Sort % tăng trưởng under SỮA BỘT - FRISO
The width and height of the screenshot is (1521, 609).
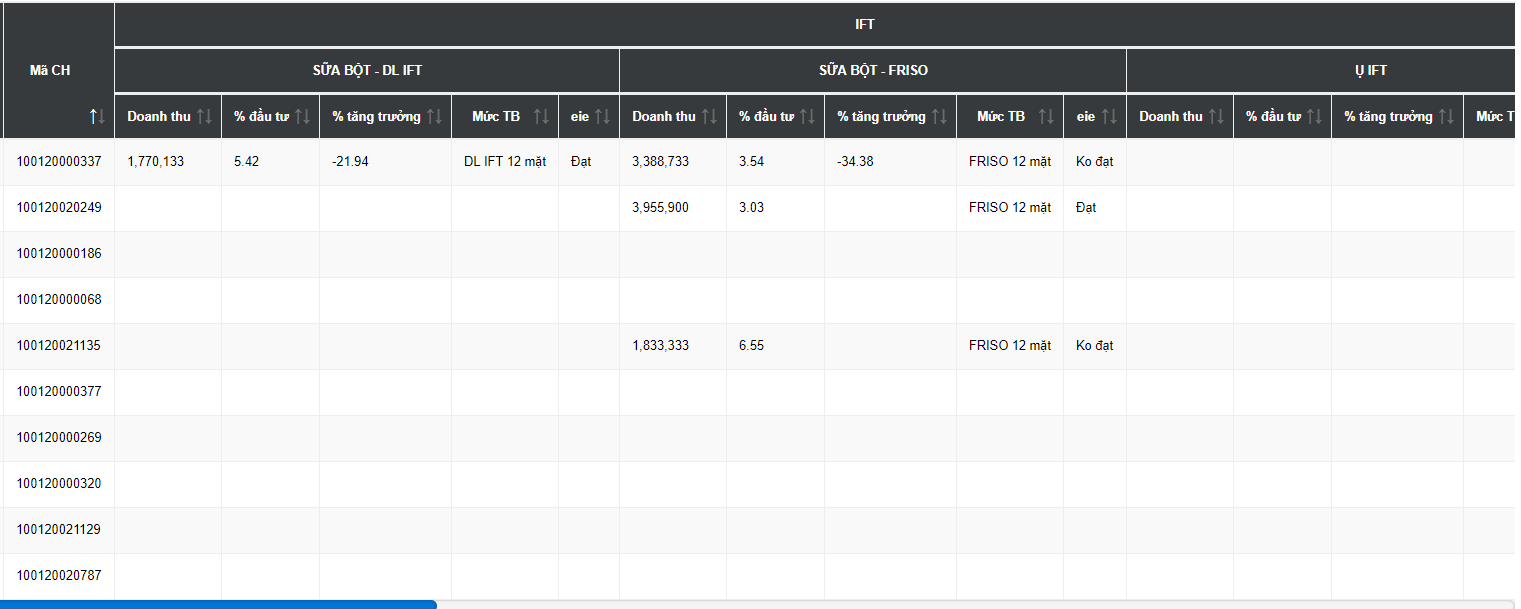pyautogui.click(x=939, y=117)
